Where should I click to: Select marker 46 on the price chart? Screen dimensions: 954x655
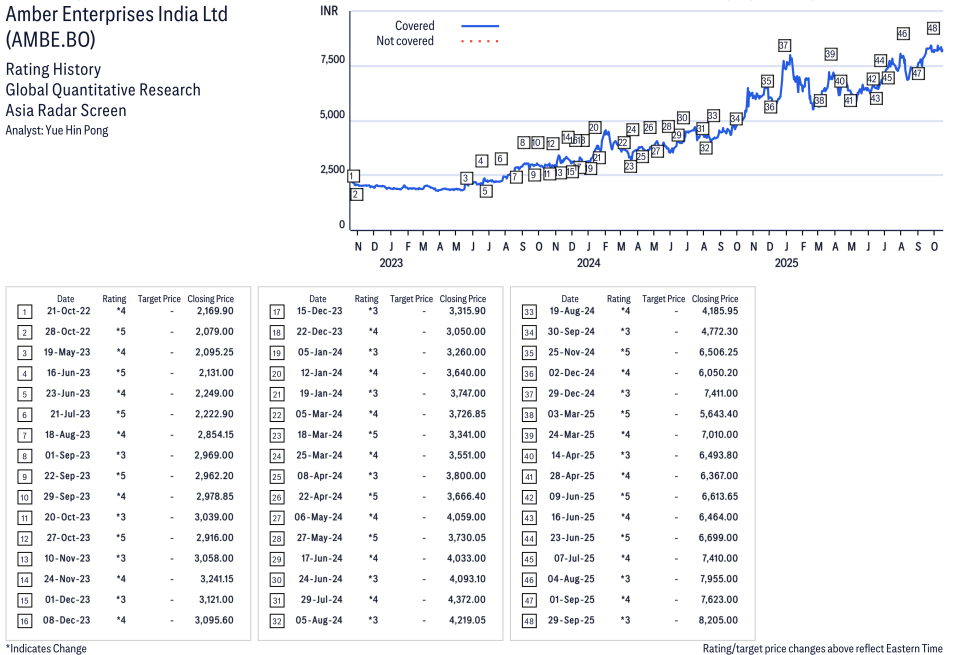coord(903,34)
